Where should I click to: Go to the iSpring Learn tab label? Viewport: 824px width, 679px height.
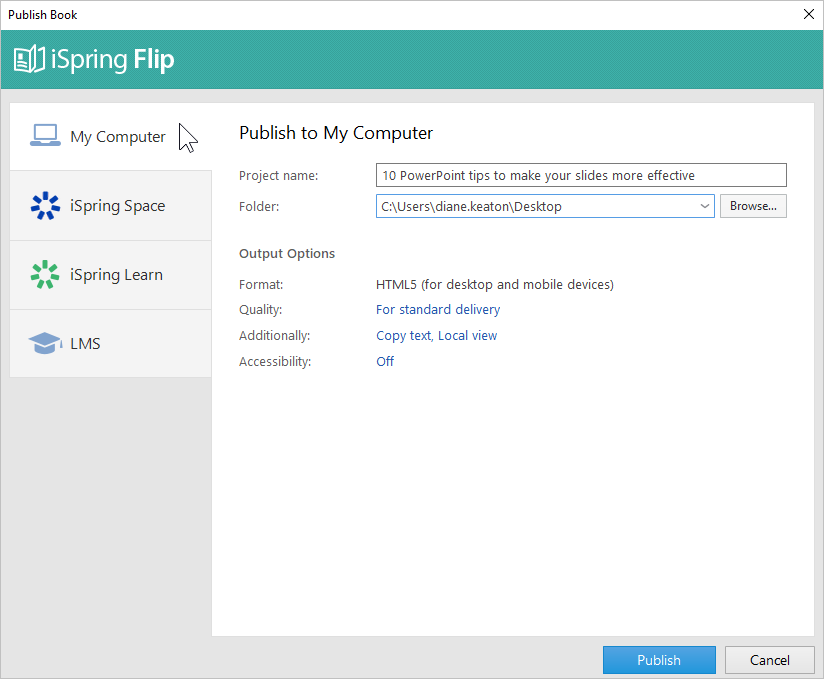click(x=117, y=275)
